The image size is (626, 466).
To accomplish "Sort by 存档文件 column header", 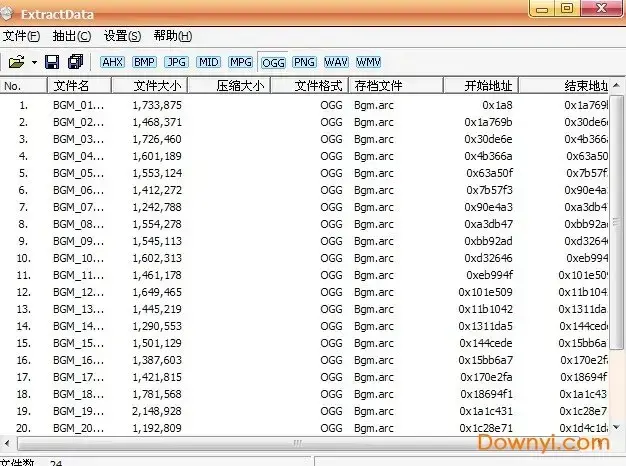I will click(396, 85).
